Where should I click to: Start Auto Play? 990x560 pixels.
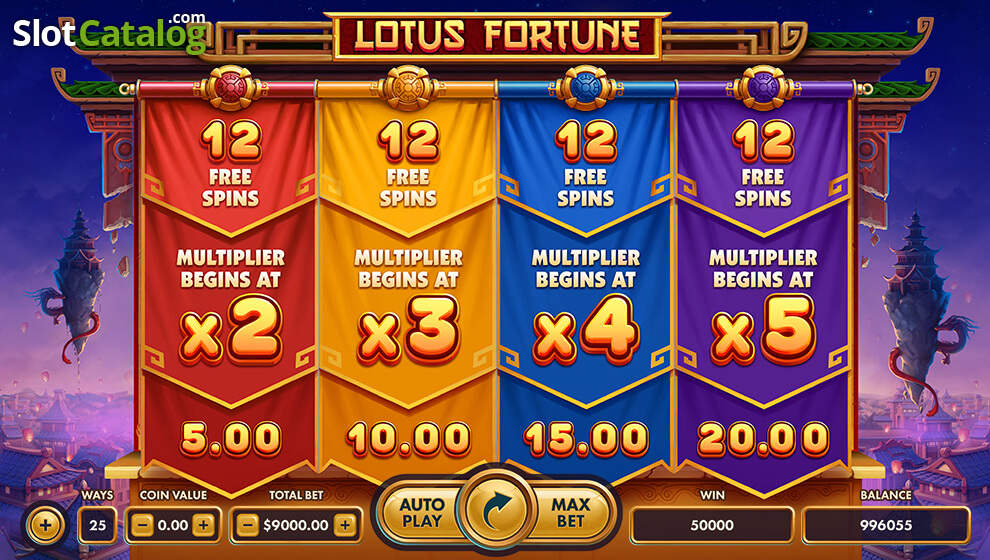pos(422,513)
